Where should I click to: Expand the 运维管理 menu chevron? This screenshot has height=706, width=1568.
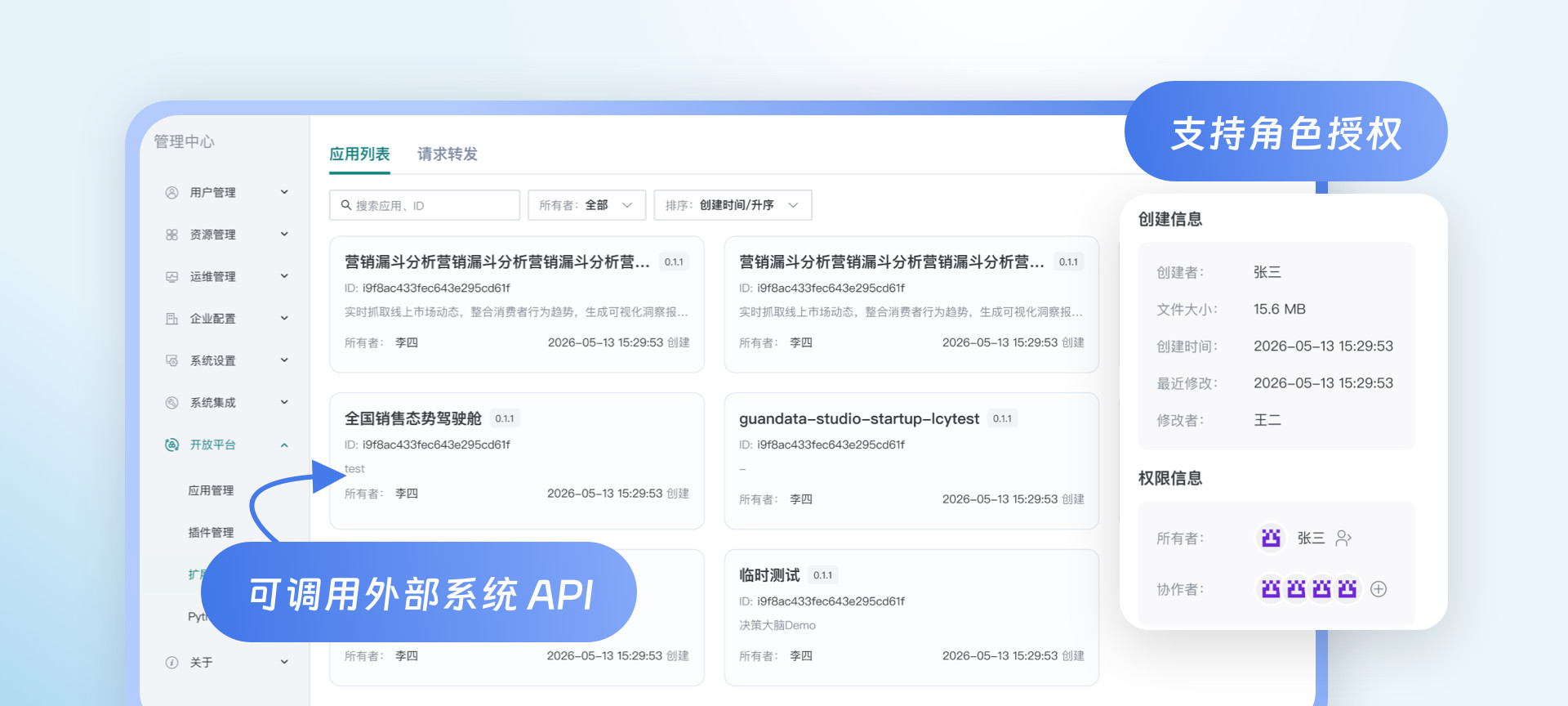click(284, 276)
